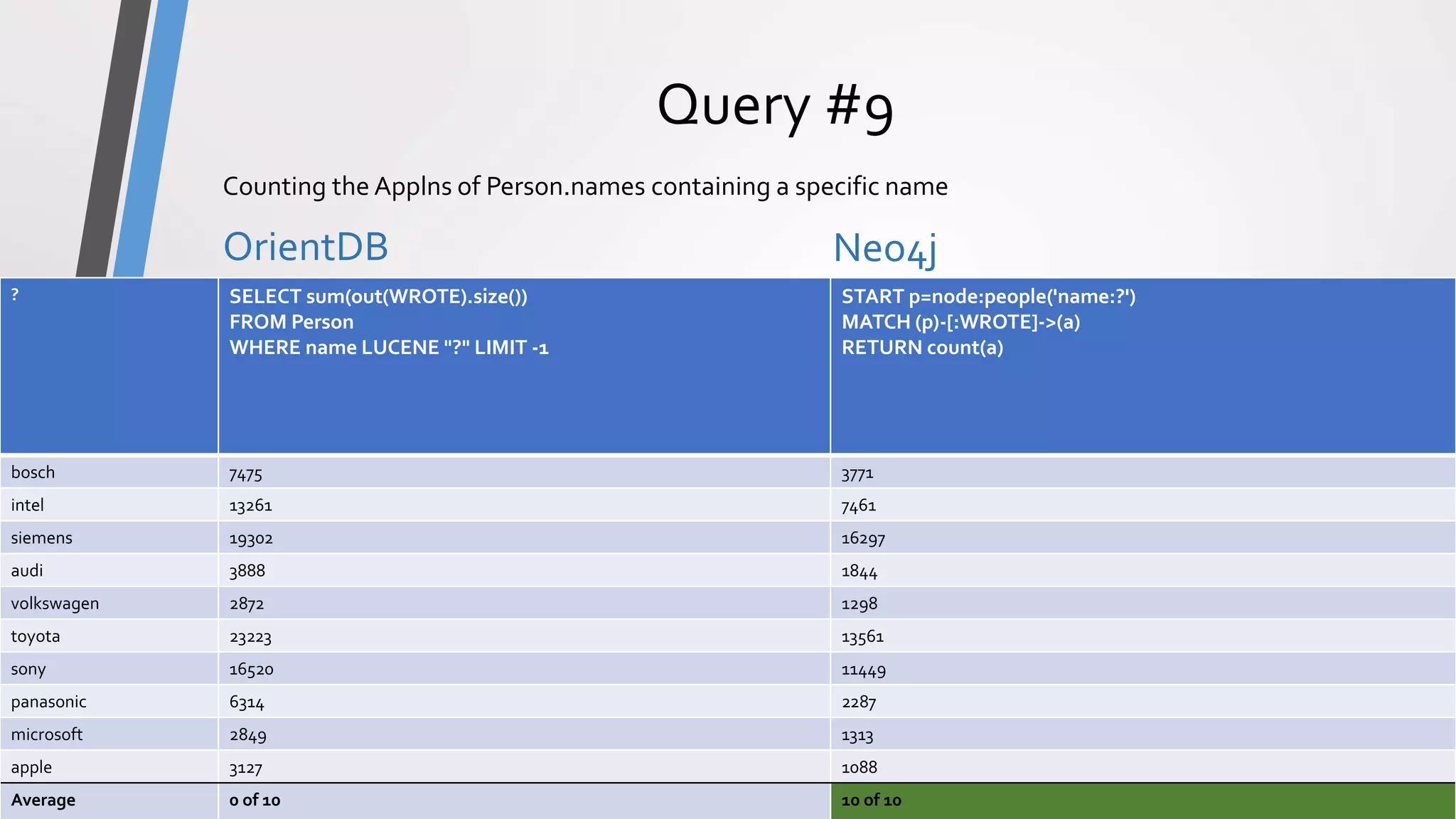Click the '?' header cell
1456x819 pixels.
pyautogui.click(x=109, y=365)
